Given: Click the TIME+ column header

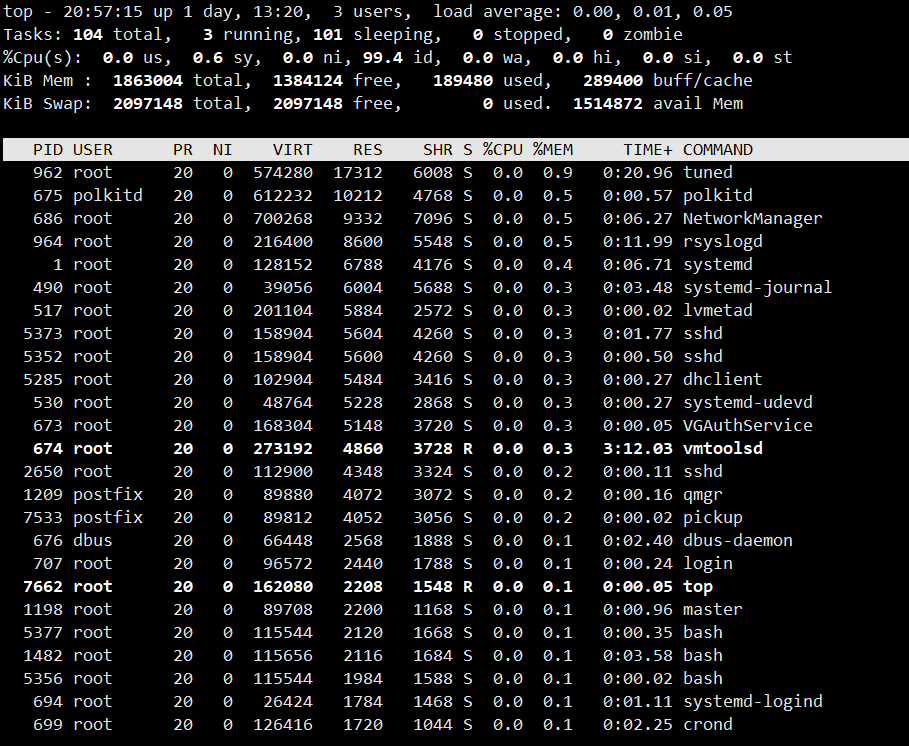Looking at the screenshot, I should tap(648, 150).
